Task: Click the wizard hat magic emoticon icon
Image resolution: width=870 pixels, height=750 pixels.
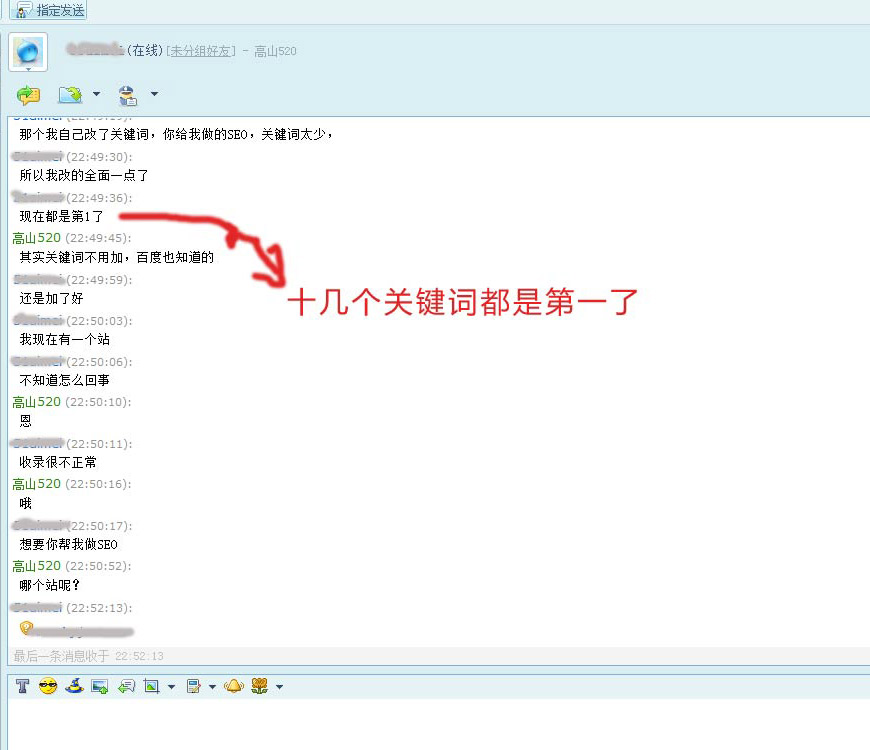Action: (x=74, y=686)
